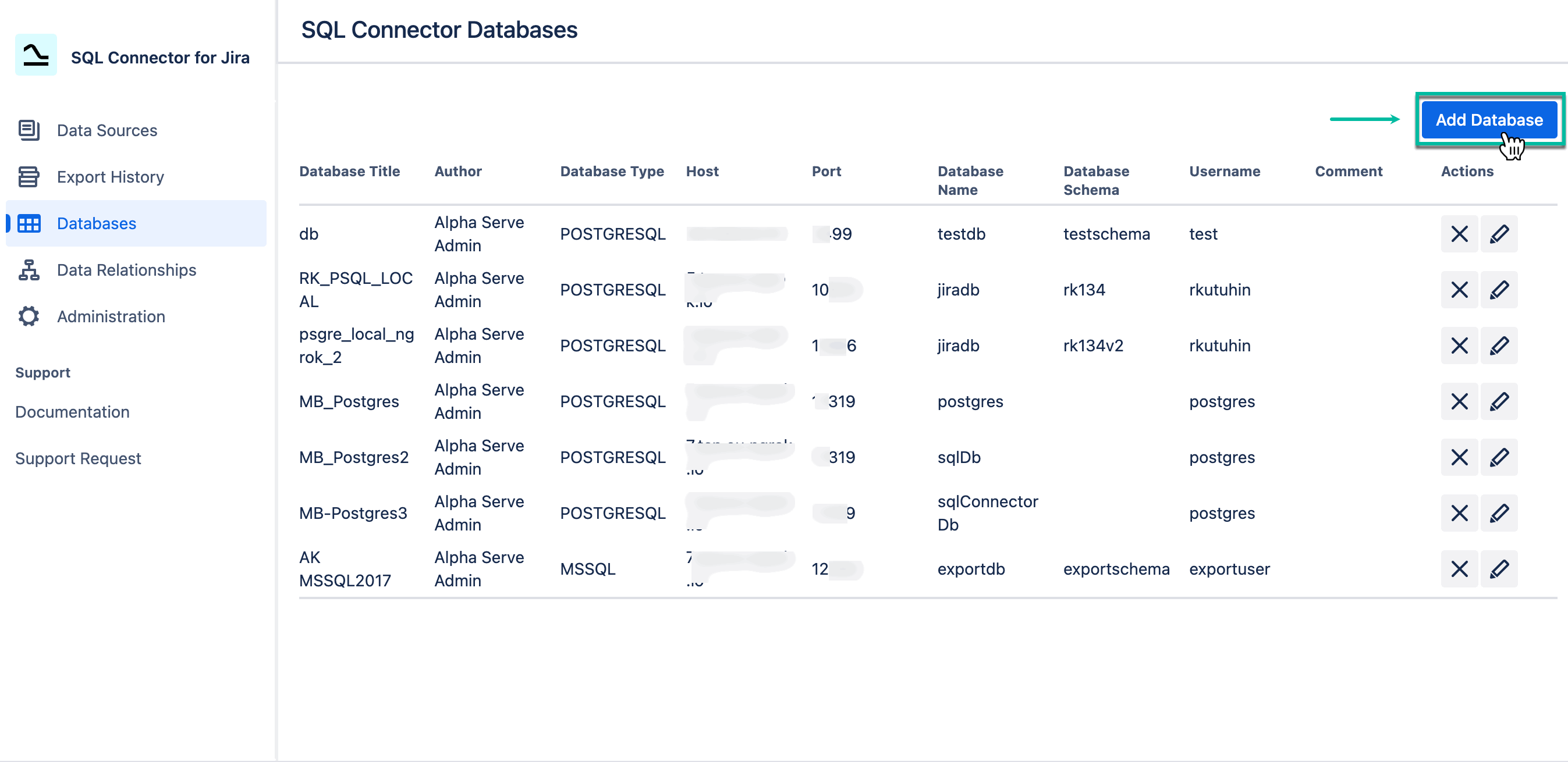Screen dimensions: 1568x762
Task: Open the Administration gear icon
Action: (28, 316)
